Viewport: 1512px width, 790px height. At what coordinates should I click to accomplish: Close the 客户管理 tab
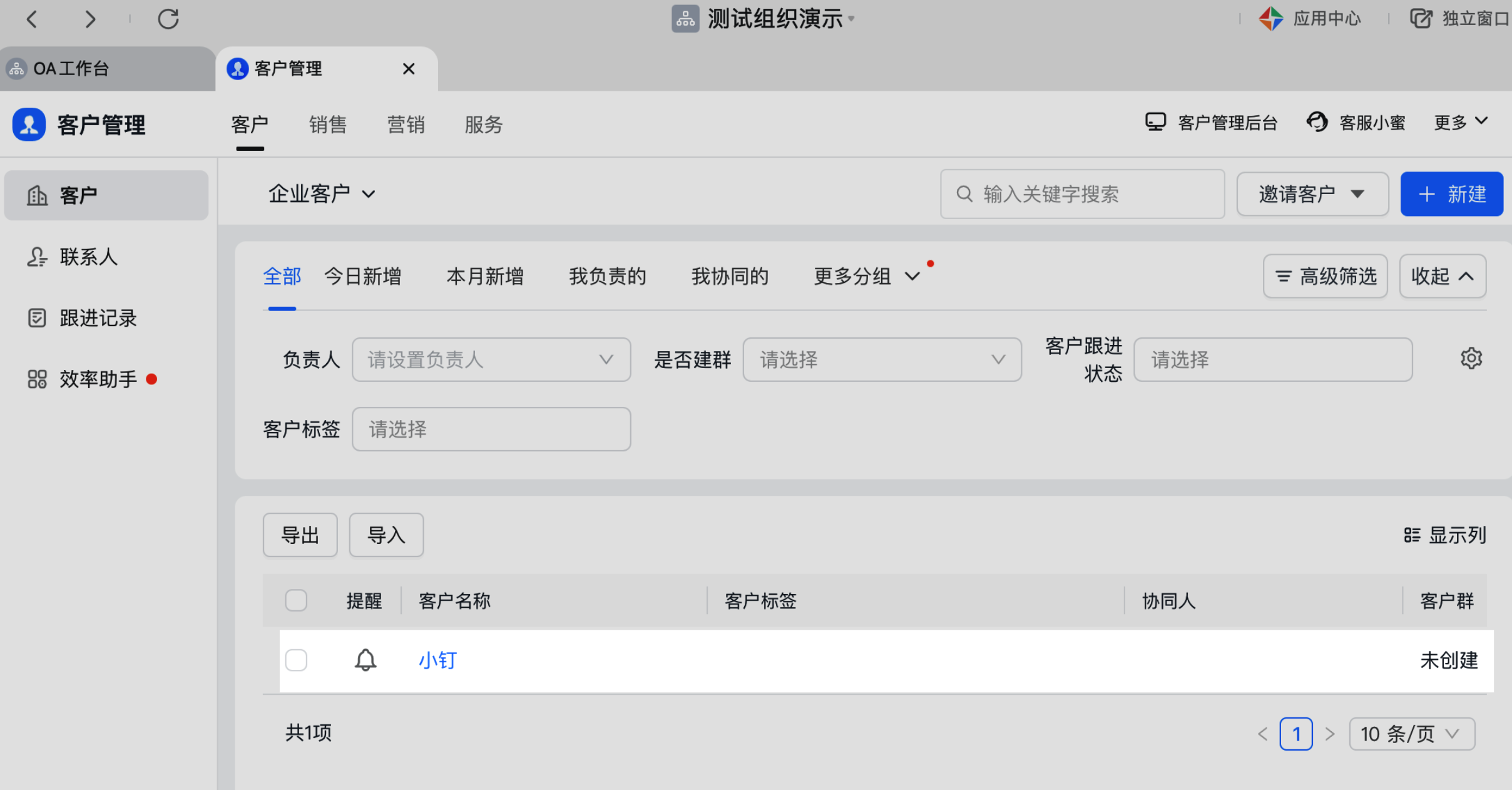pos(409,69)
